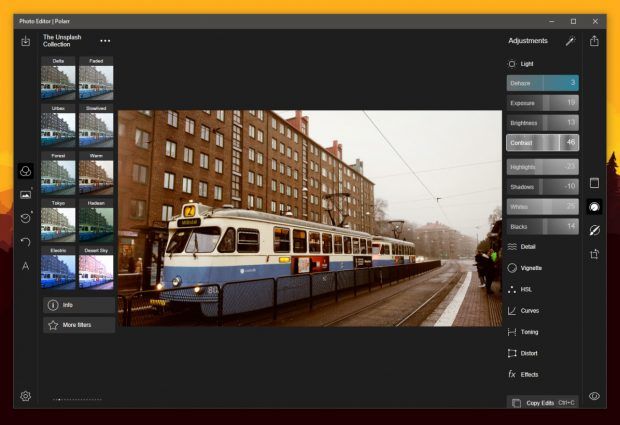Screen dimensions: 620x425
Task: Open the filters panel icon in left sidebar
Action: (x=25, y=171)
